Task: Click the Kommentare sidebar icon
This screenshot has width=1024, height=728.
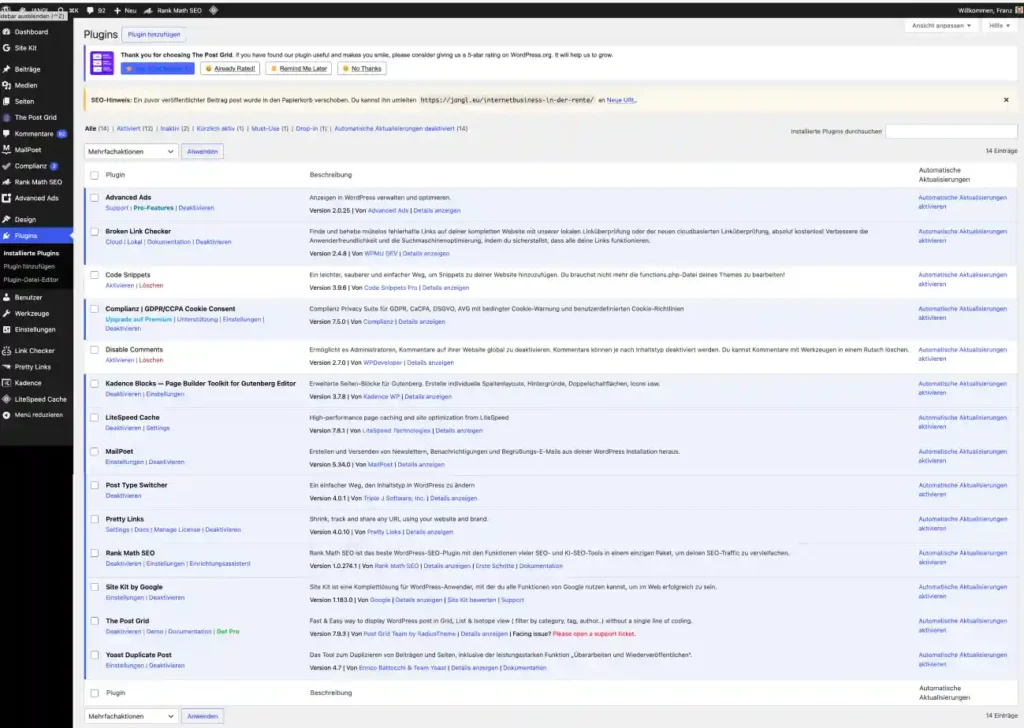Action: [x=7, y=133]
